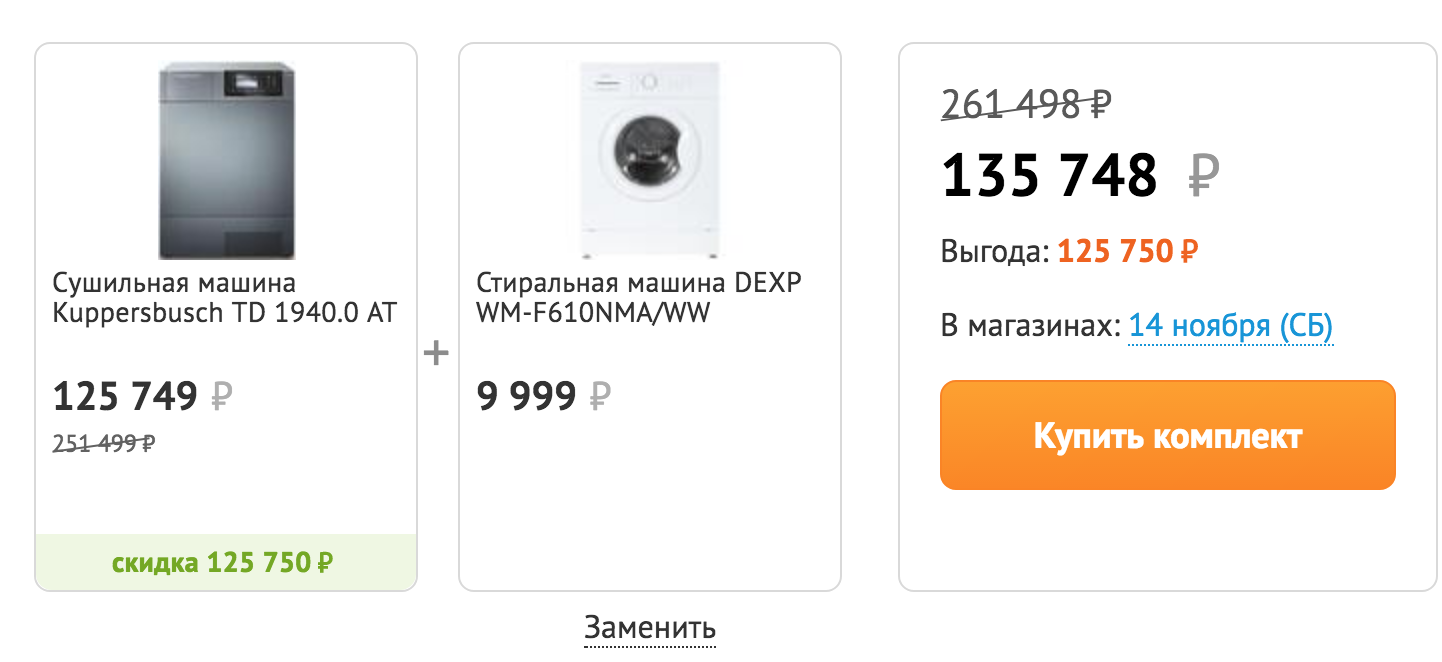The image size is (1442, 662).
Task: Click the crossed-out bundle price 261 498 ₽
Action: pyautogui.click(x=1027, y=103)
